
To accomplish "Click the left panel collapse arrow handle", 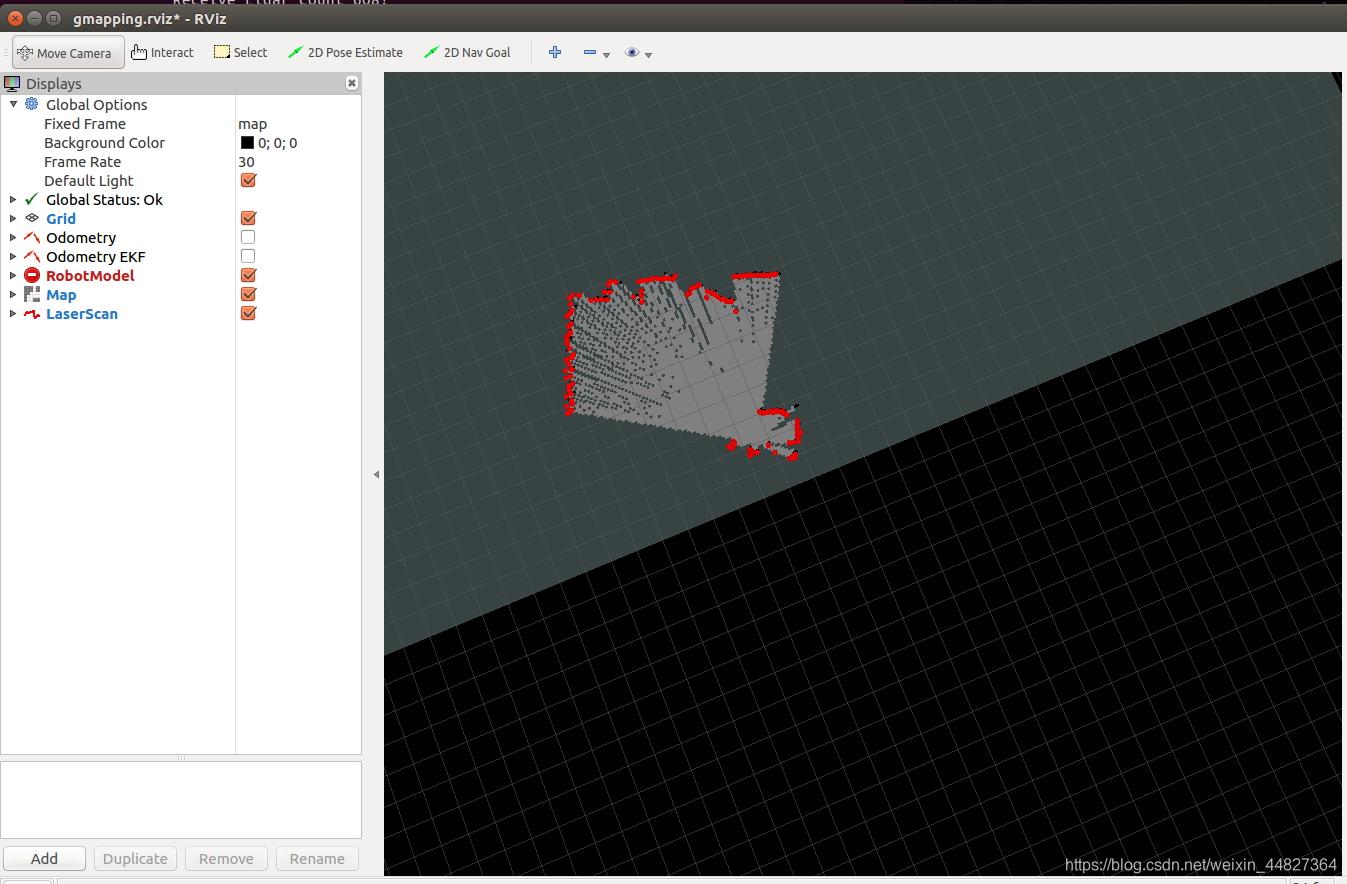I will tap(376, 474).
